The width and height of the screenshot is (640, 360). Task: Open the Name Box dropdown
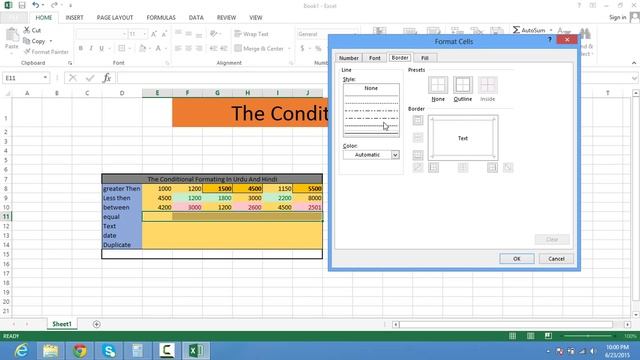click(45, 78)
